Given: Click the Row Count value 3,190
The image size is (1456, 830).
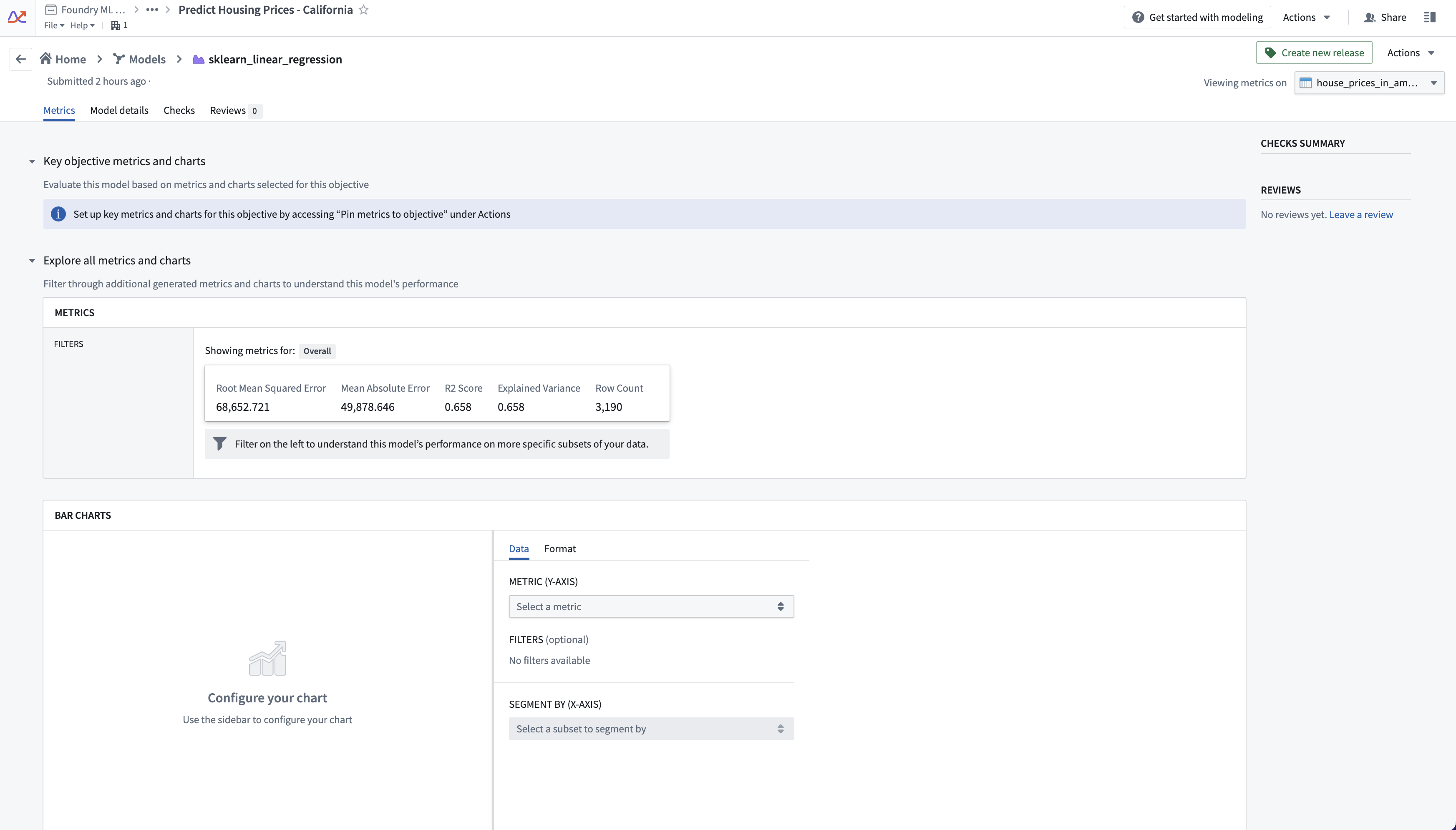Looking at the screenshot, I should pyautogui.click(x=609, y=406).
